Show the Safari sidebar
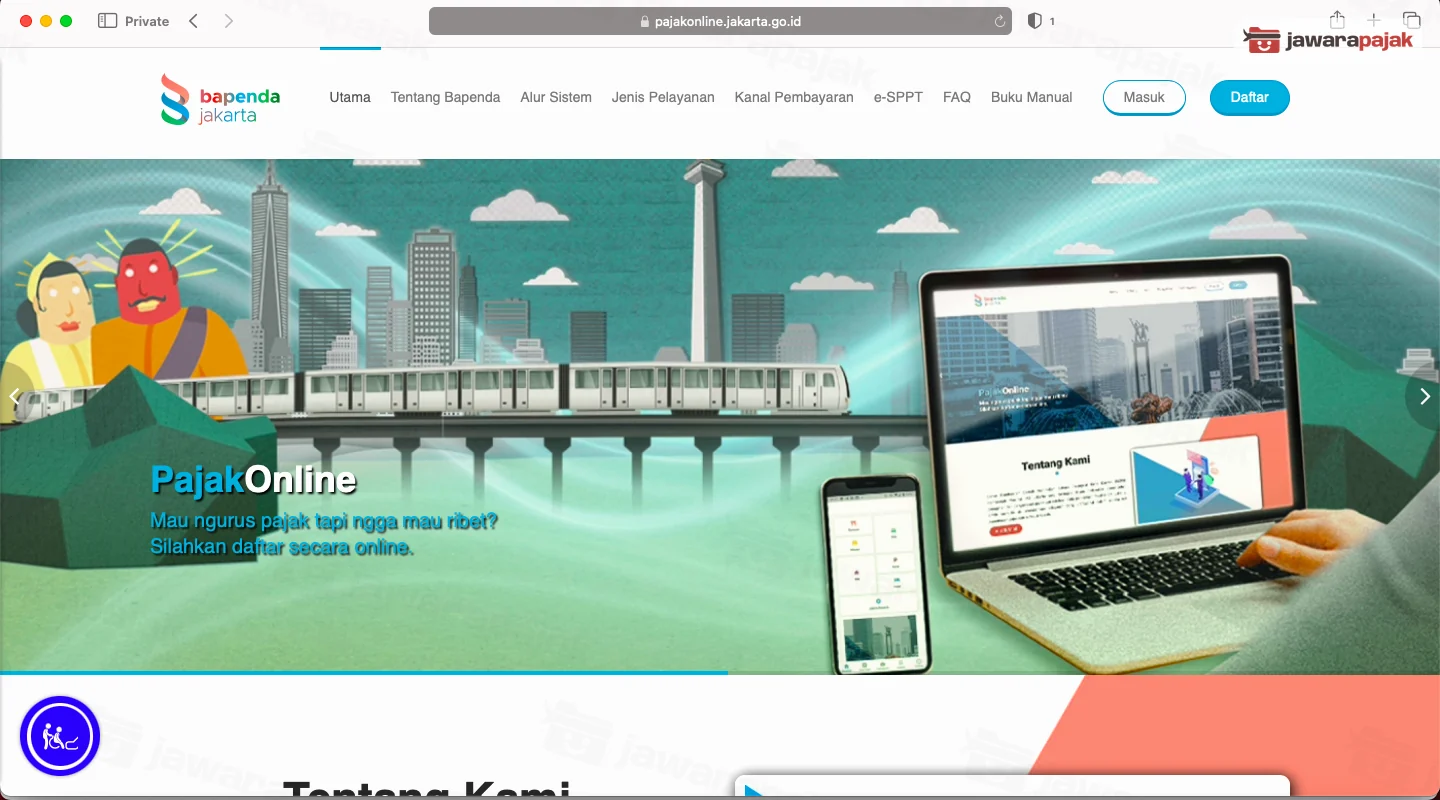 pyautogui.click(x=107, y=21)
